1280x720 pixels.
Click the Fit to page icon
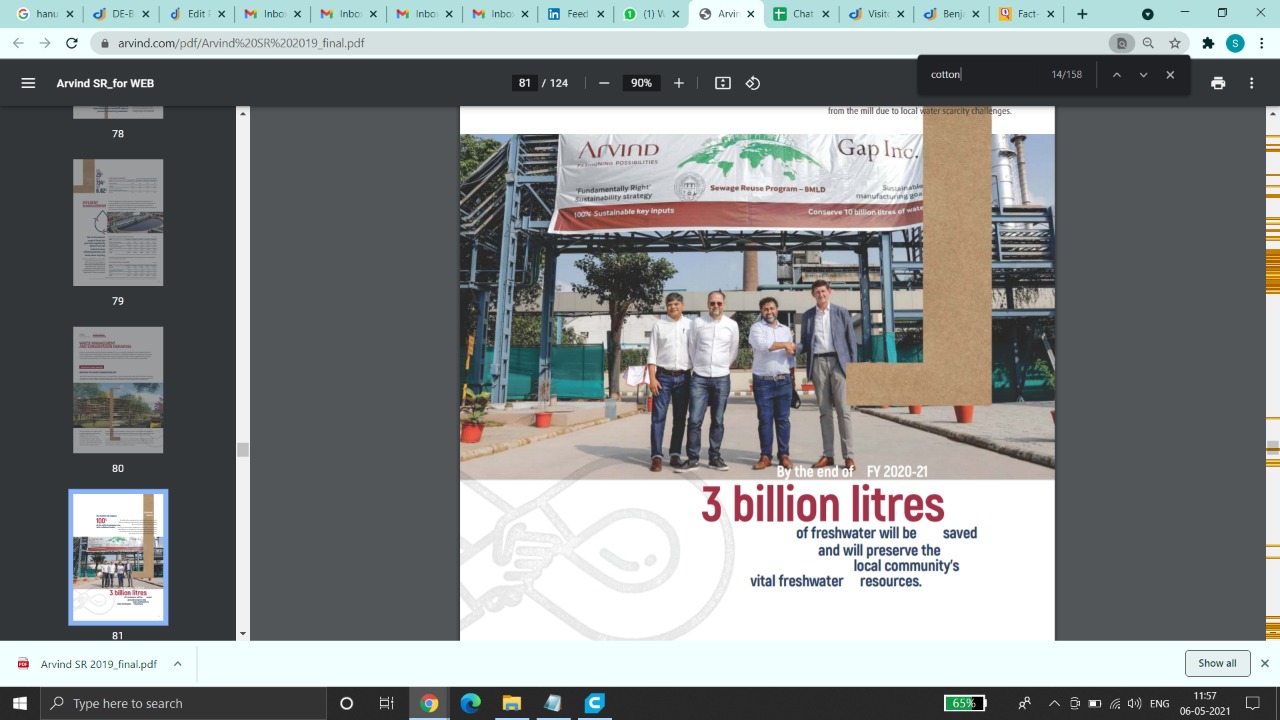(x=723, y=83)
